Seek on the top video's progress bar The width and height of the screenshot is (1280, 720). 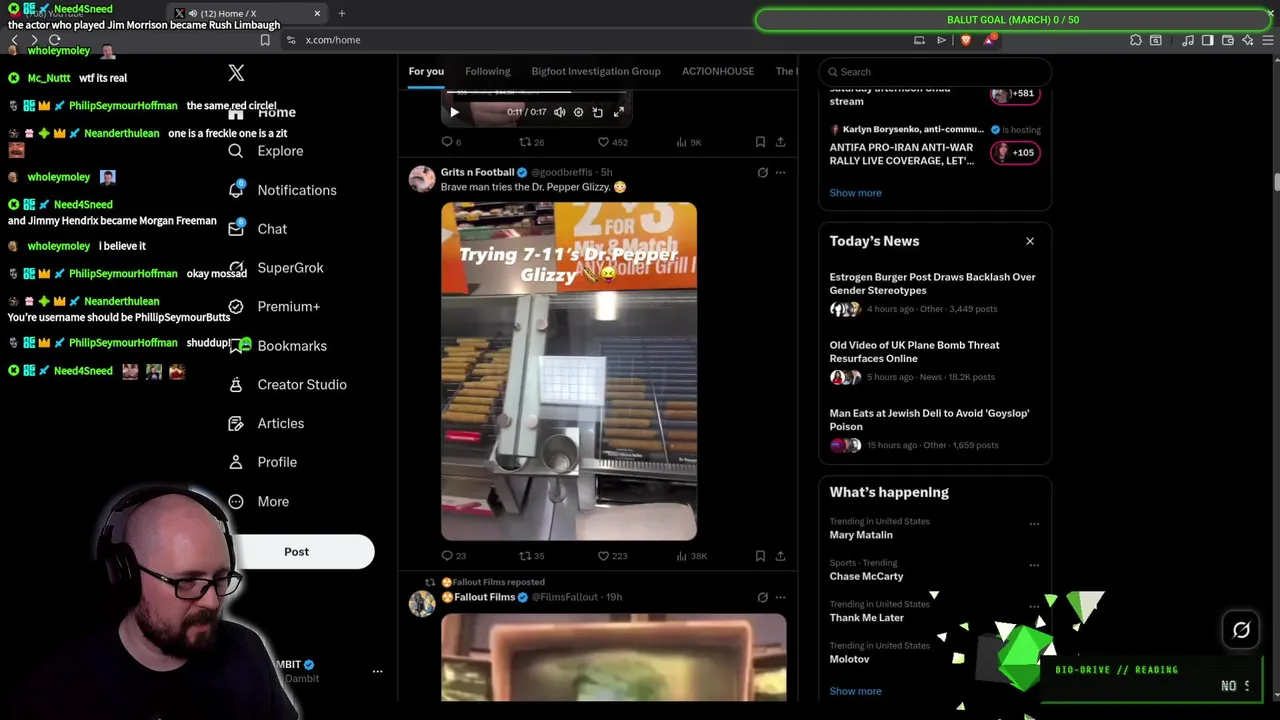[537, 92]
